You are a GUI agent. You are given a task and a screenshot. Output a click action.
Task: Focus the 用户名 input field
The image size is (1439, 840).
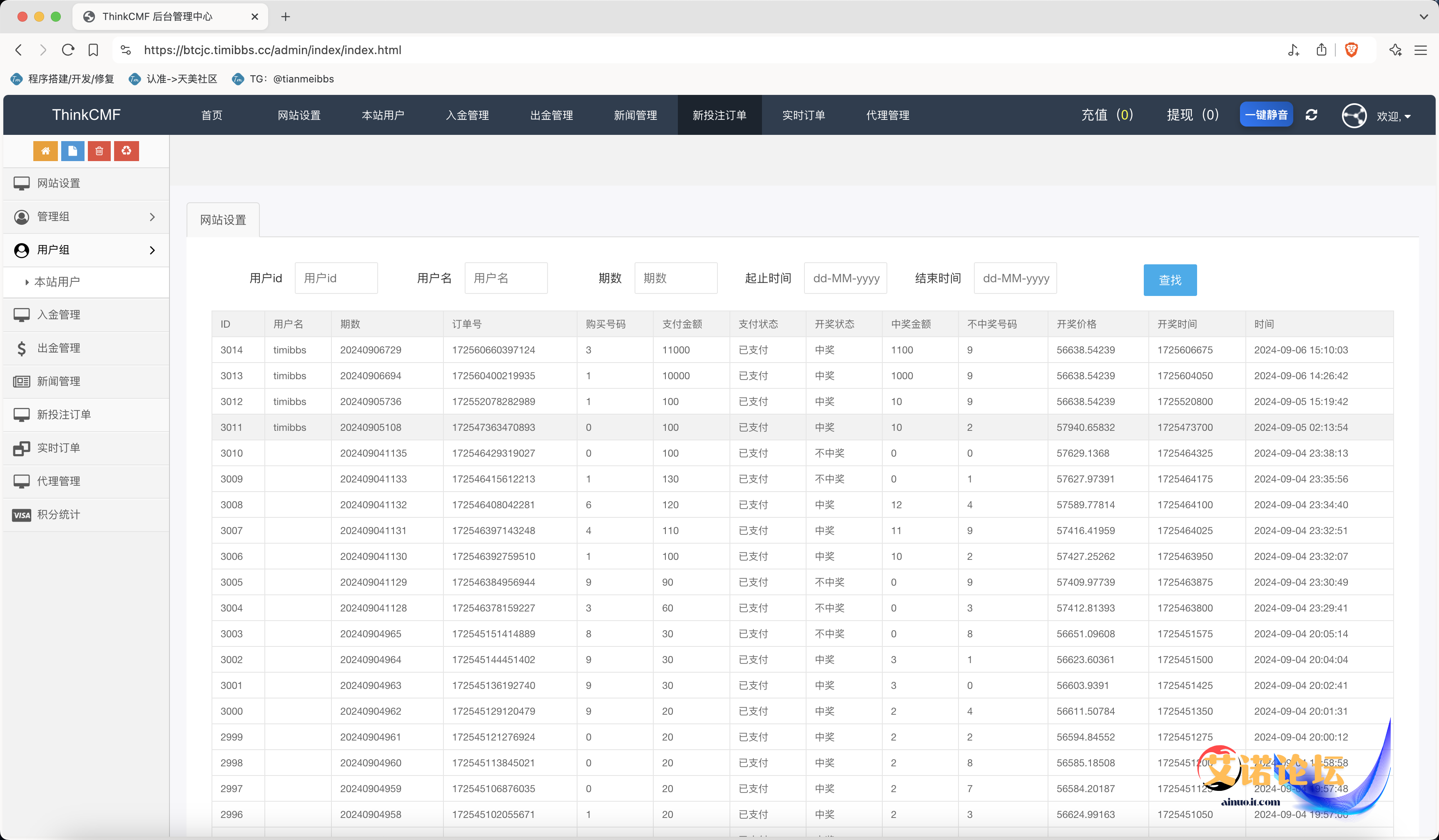click(x=506, y=278)
